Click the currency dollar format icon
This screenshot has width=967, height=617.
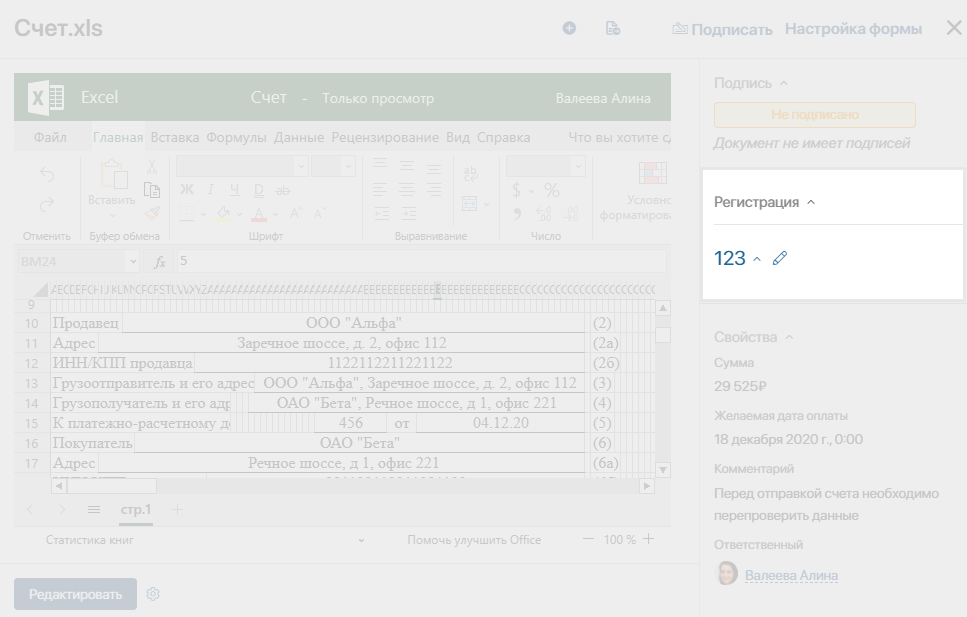(516, 190)
